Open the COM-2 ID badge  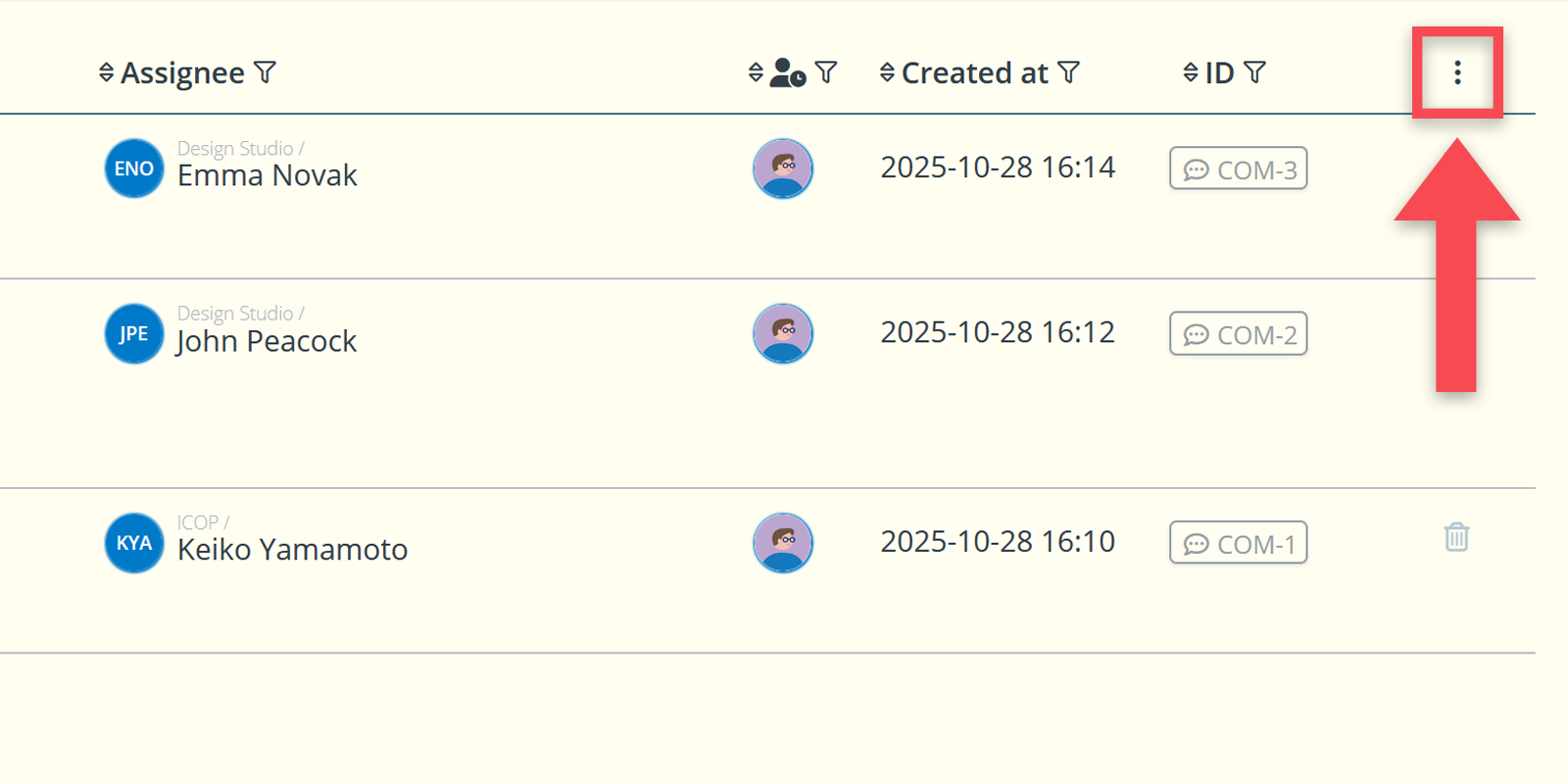tap(1238, 334)
